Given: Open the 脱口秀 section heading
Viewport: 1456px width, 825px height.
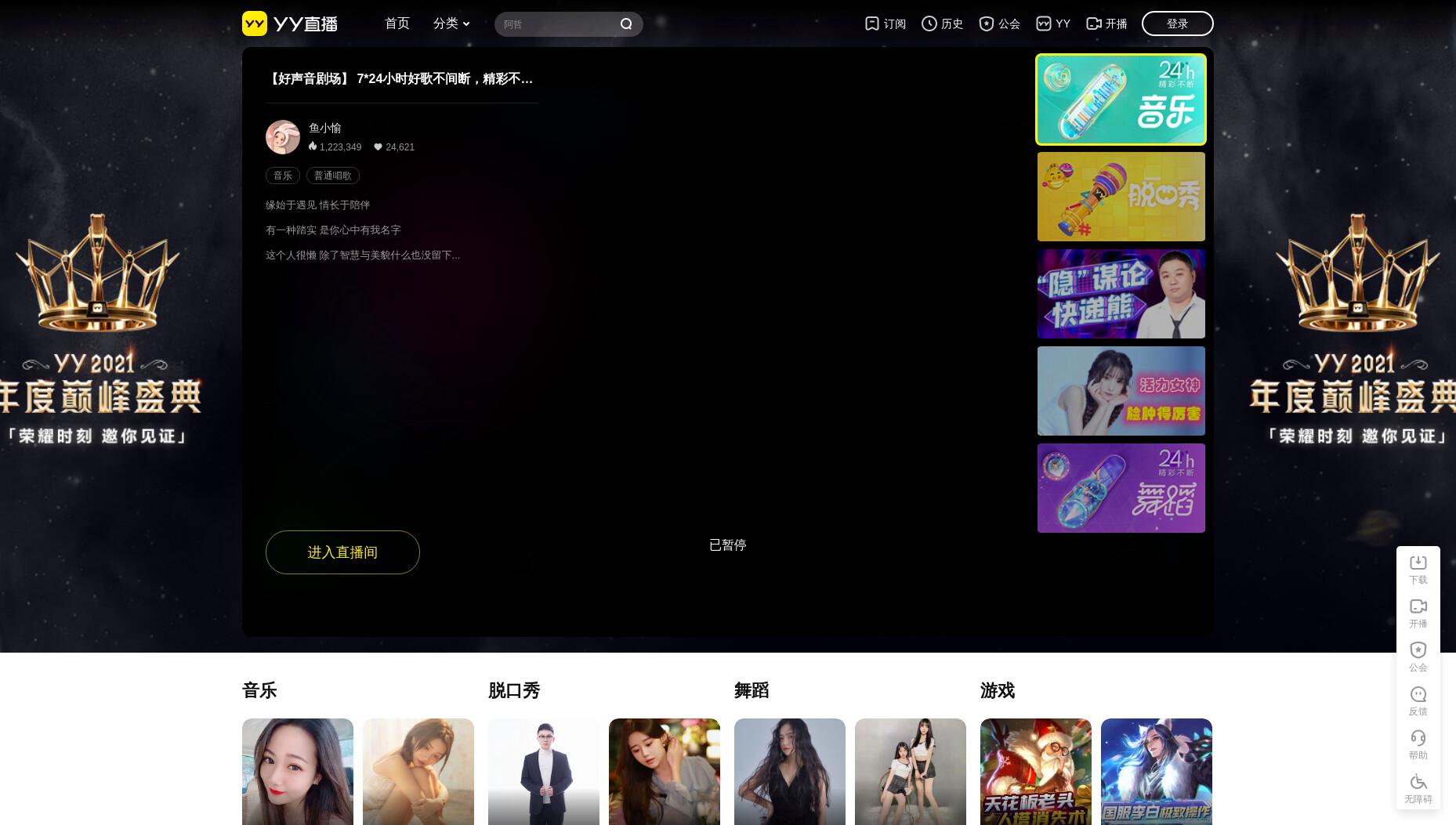Looking at the screenshot, I should pyautogui.click(x=514, y=690).
